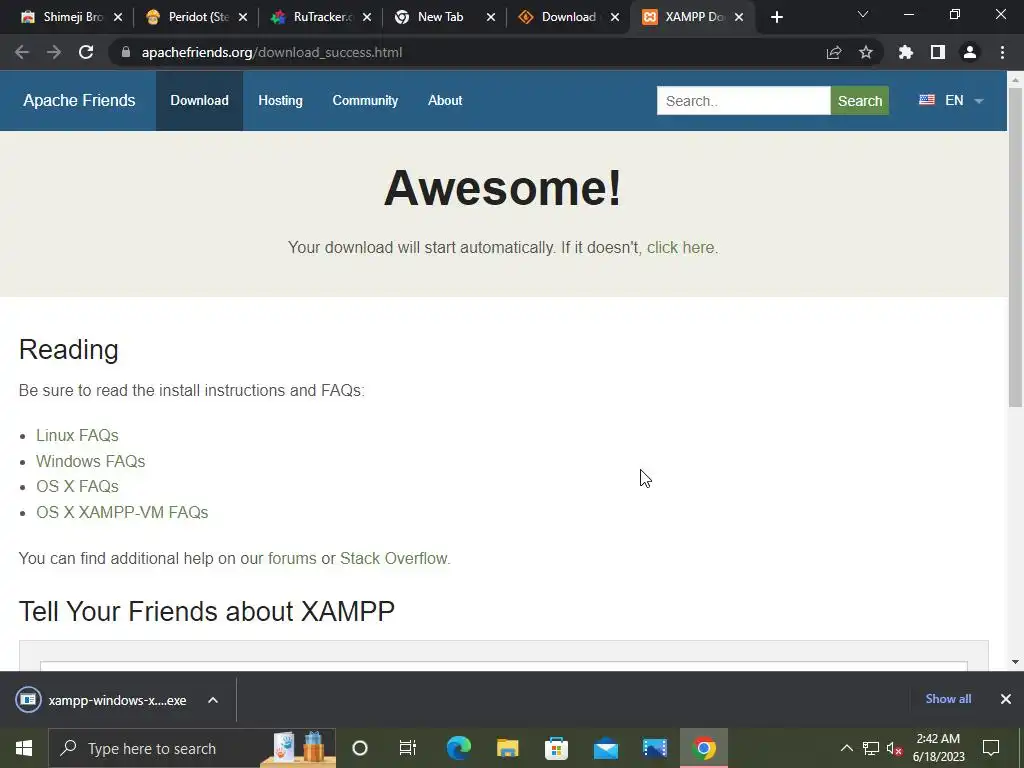Screen dimensions: 1024x768
Task: Click the scrollbar down arrow
Action: [1016, 662]
